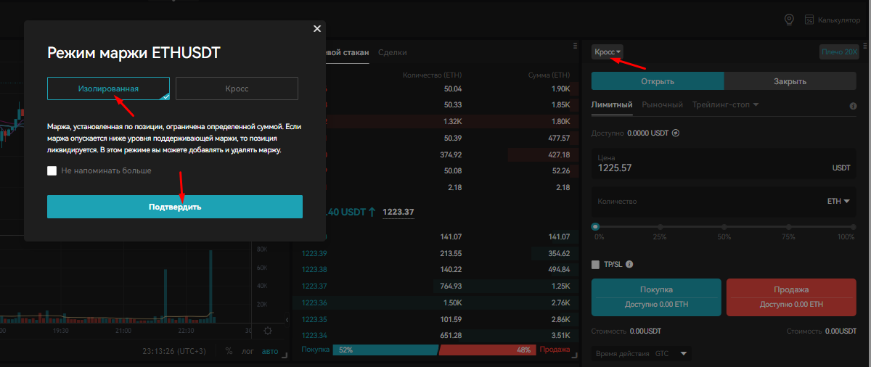Expand the Кросс margin mode dropdown
The width and height of the screenshot is (871, 367).
pos(607,52)
